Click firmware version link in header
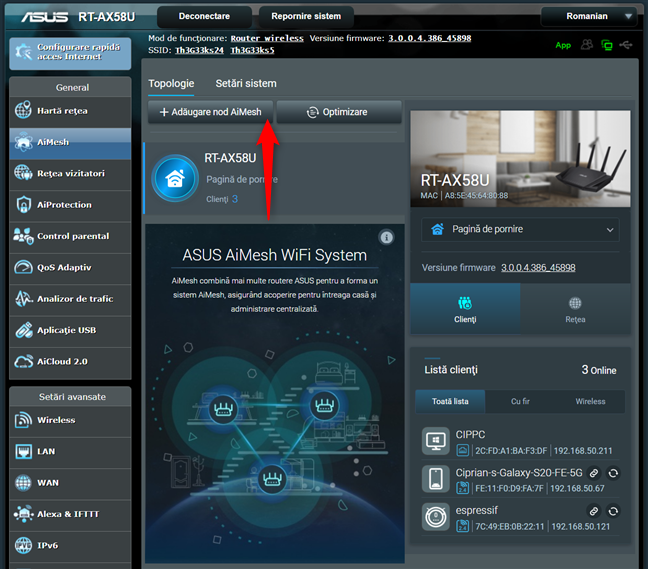Image resolution: width=648 pixels, height=569 pixels. 429,38
